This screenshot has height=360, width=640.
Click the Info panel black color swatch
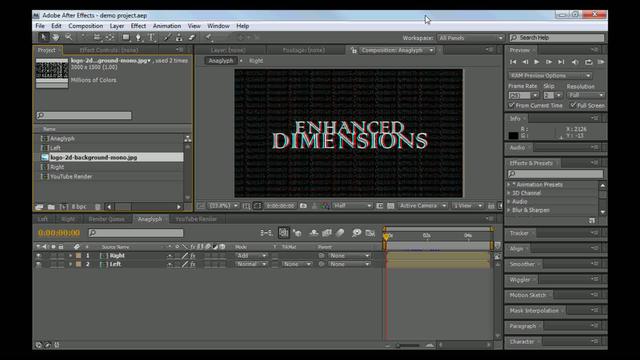point(513,136)
